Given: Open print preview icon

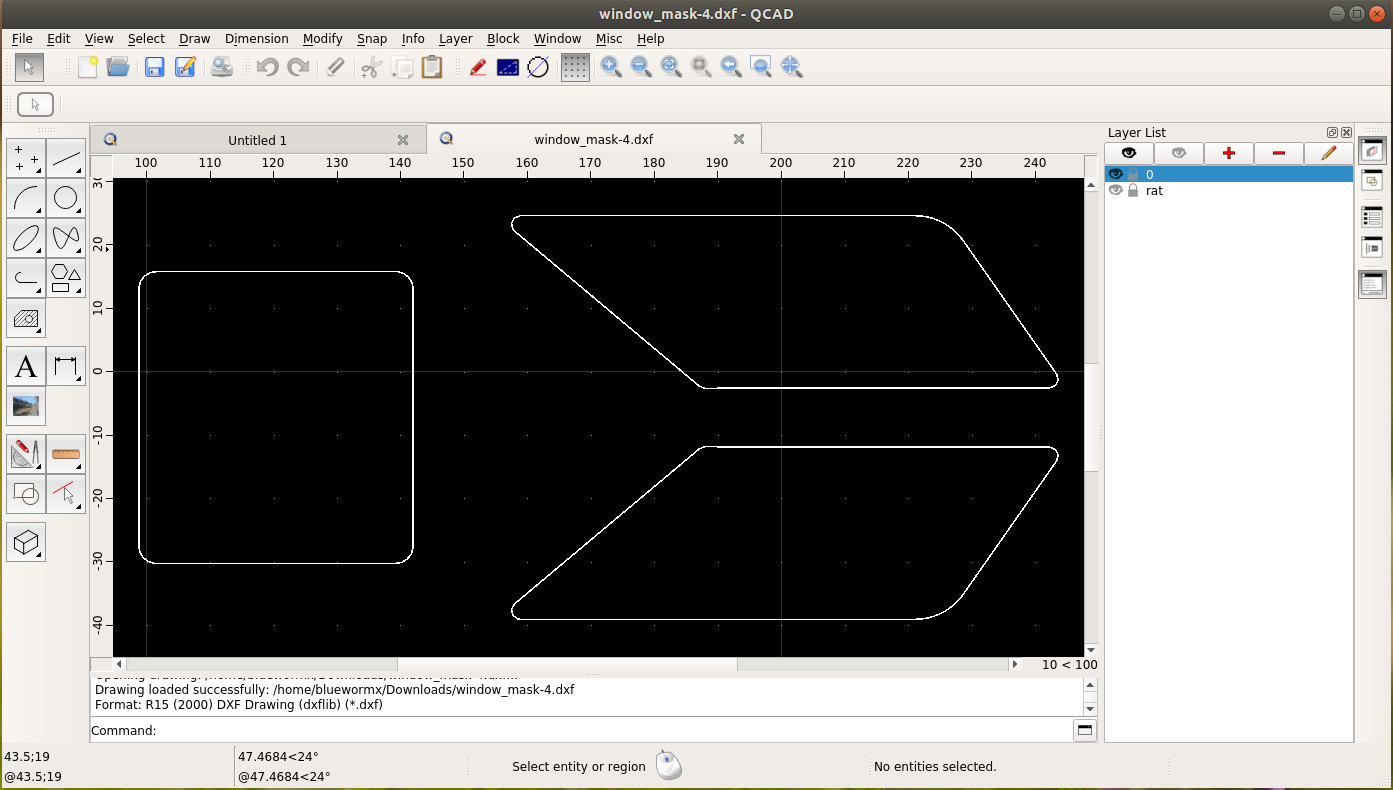Looking at the screenshot, I should click(222, 67).
